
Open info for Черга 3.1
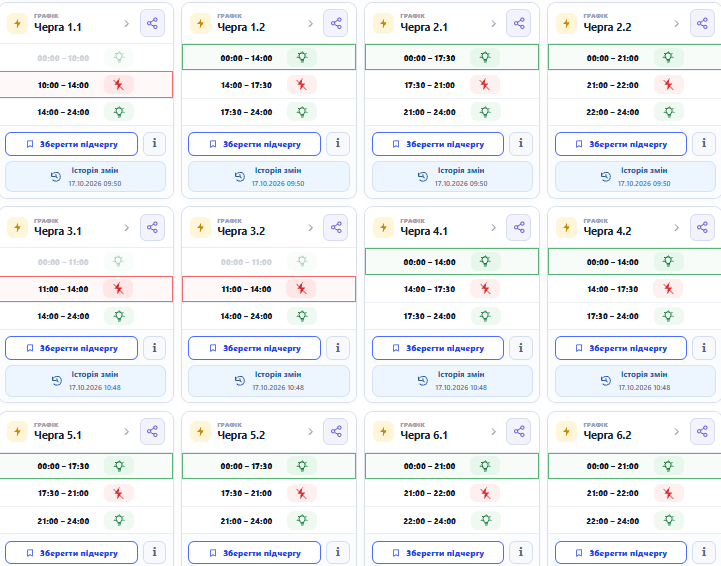coord(154,348)
